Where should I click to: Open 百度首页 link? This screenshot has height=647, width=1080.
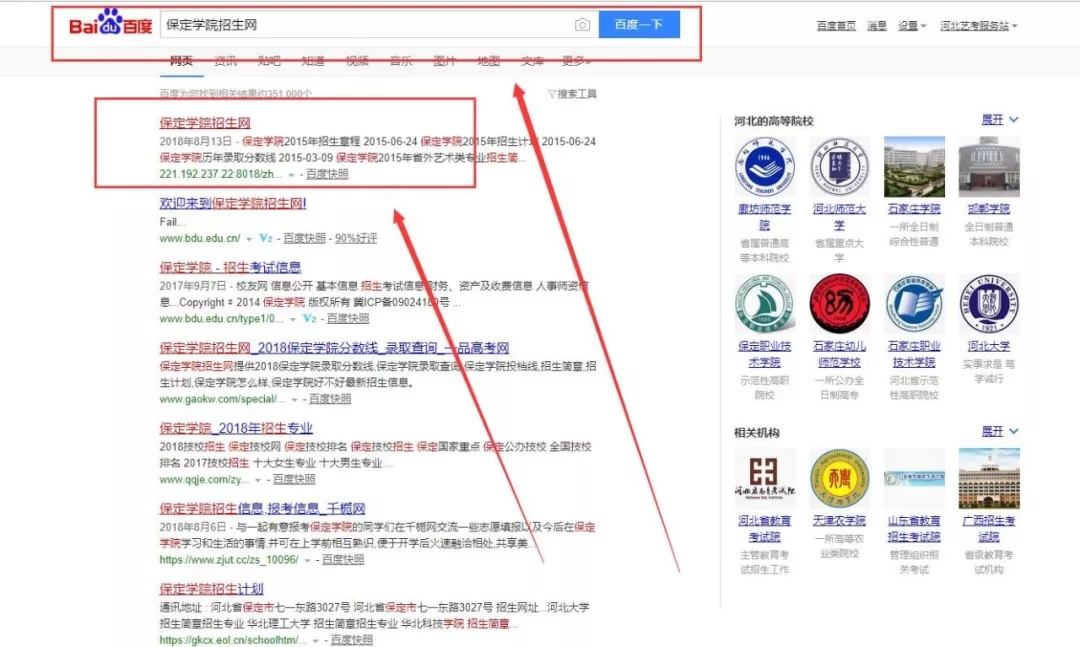(836, 25)
